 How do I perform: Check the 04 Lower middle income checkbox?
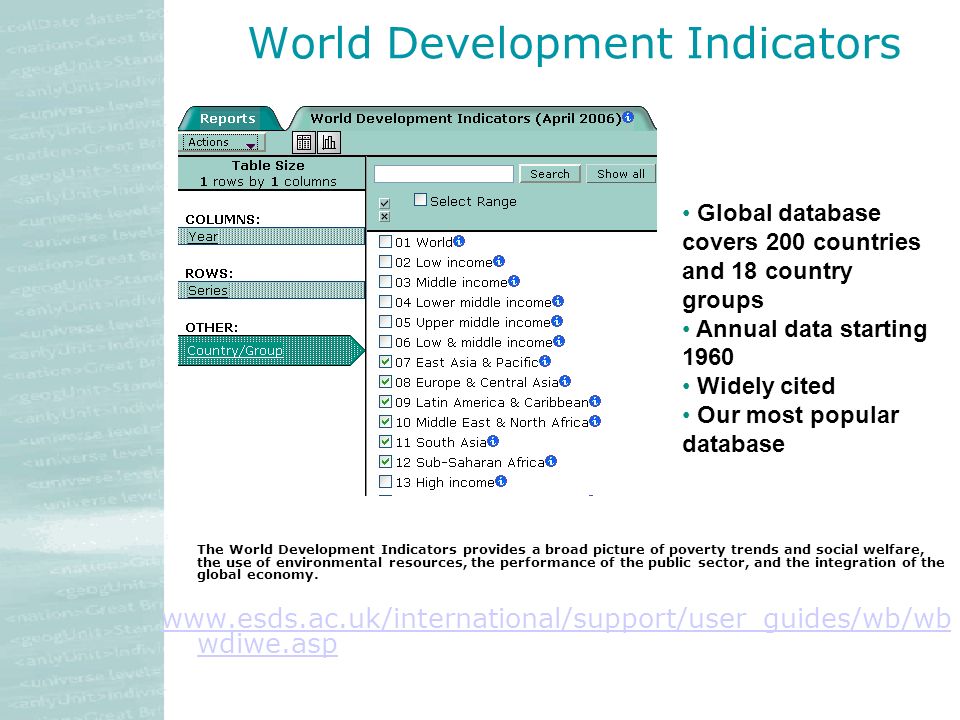(385, 301)
